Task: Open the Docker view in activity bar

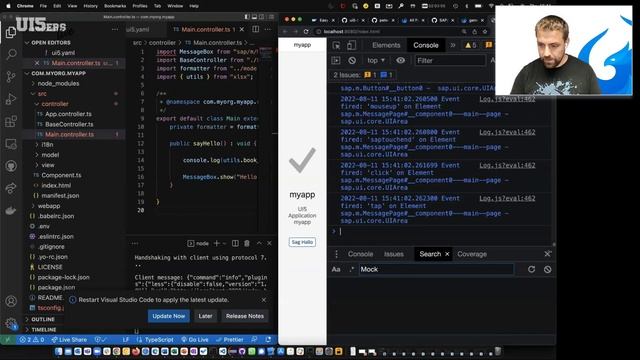Action: (11, 211)
